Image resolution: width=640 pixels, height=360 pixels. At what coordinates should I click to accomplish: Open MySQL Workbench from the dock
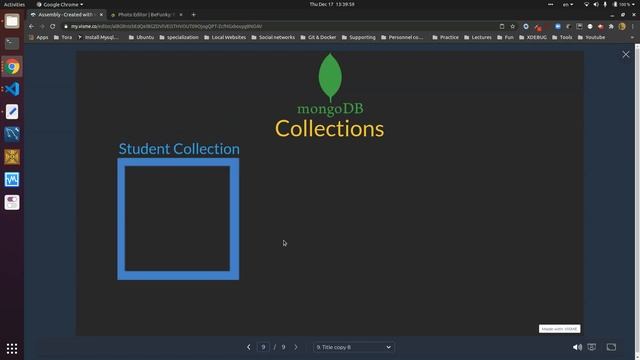point(12,134)
